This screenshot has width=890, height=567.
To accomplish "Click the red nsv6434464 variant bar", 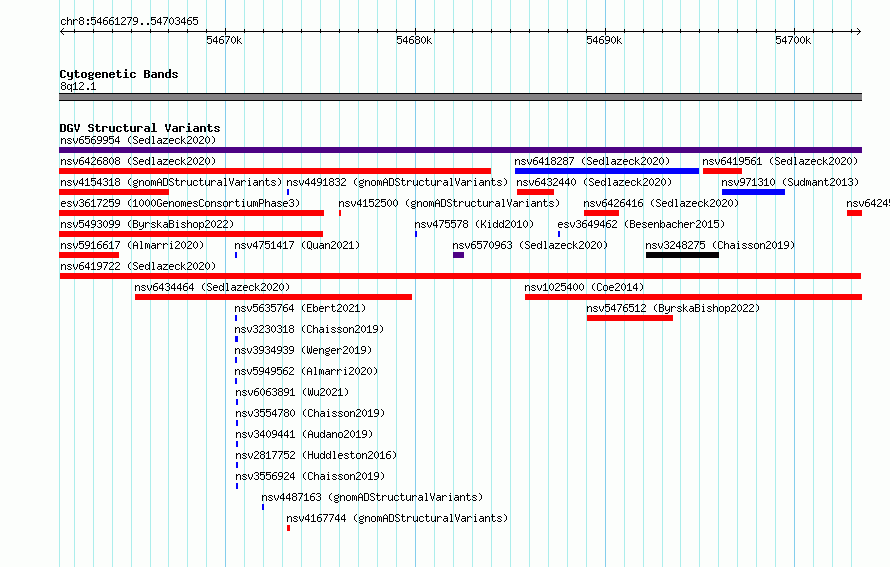I will (274, 297).
